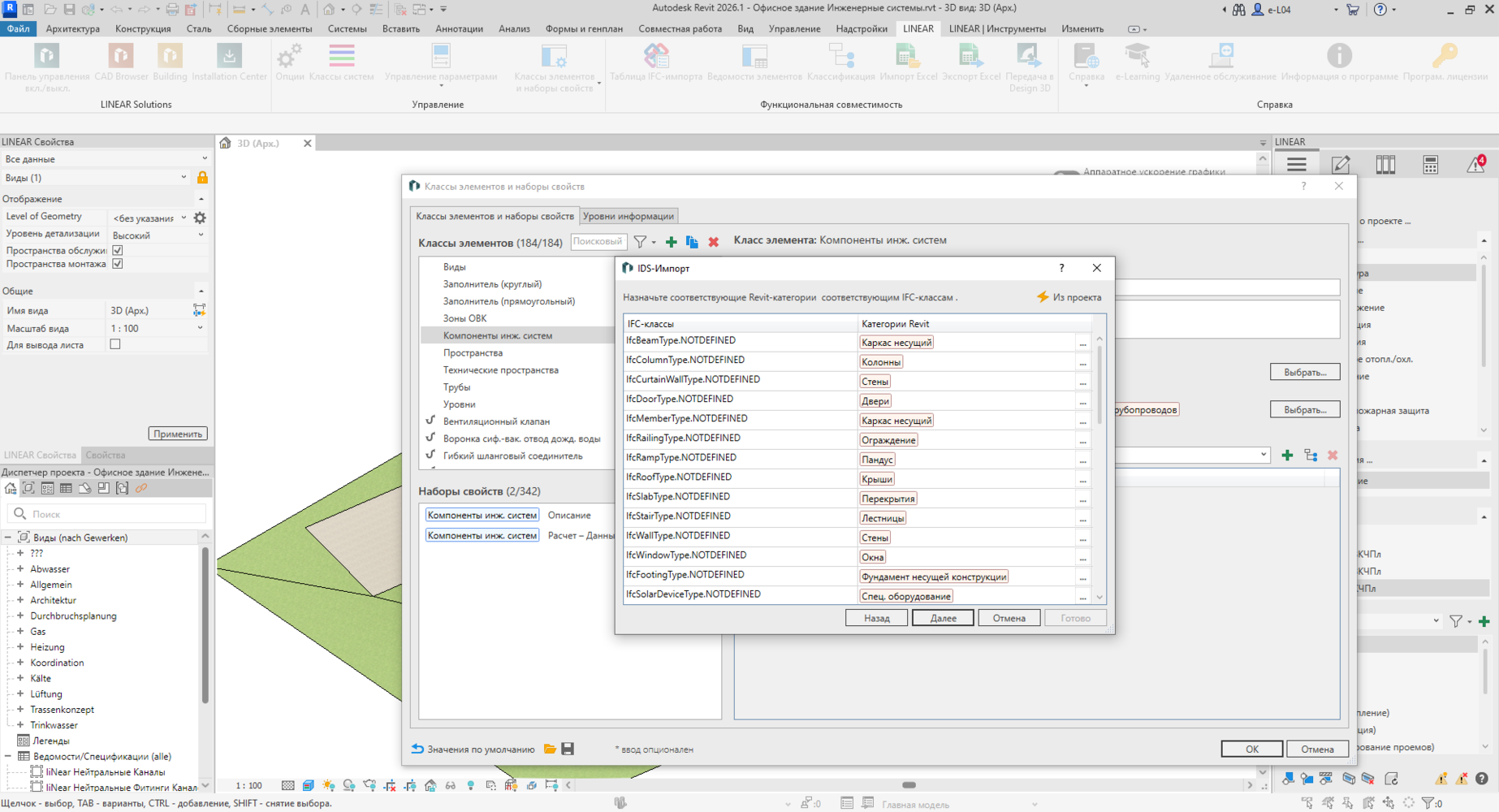The image size is (1499, 812).
Task: Toggle the 'Пространства обслуживания' checkbox
Action: click(x=118, y=250)
